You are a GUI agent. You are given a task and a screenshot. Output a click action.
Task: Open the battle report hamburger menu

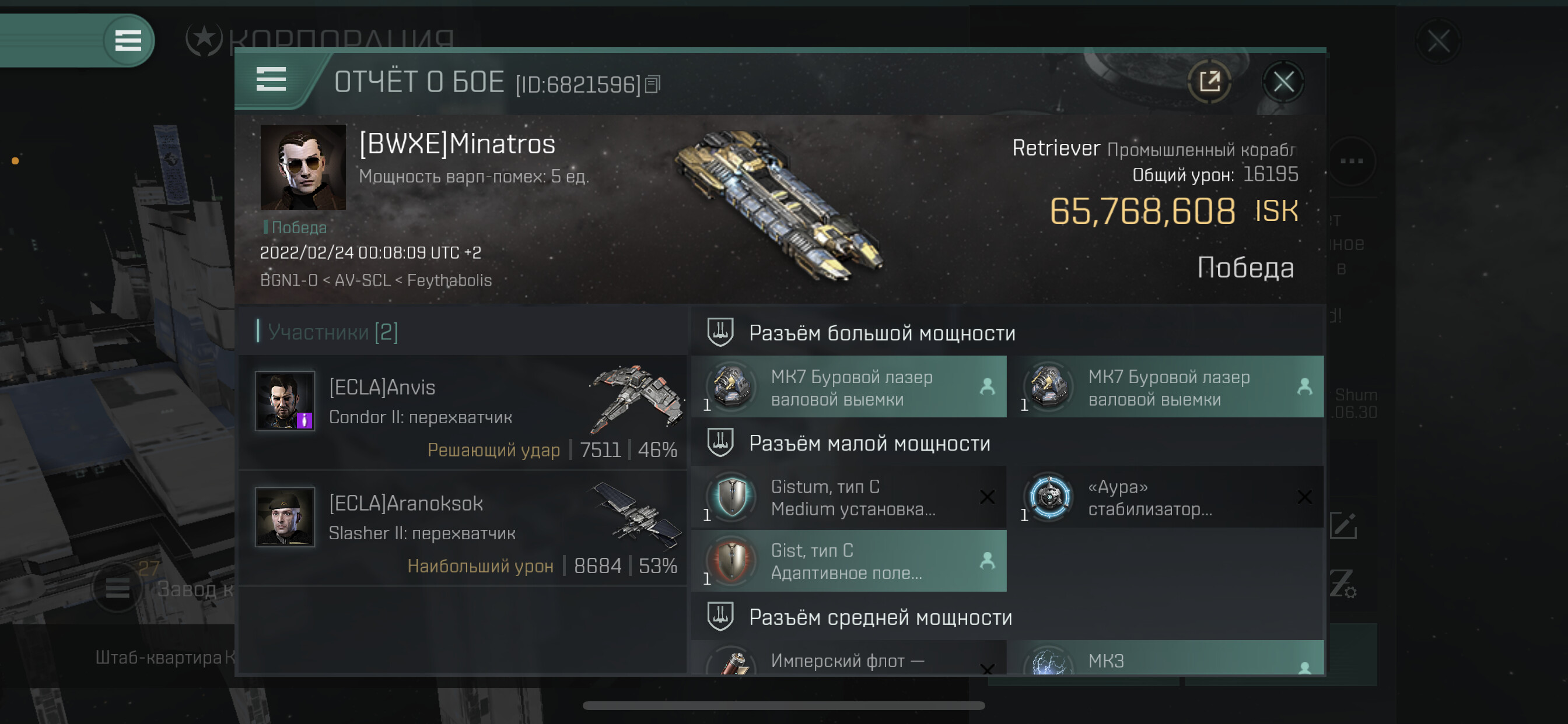pos(271,80)
